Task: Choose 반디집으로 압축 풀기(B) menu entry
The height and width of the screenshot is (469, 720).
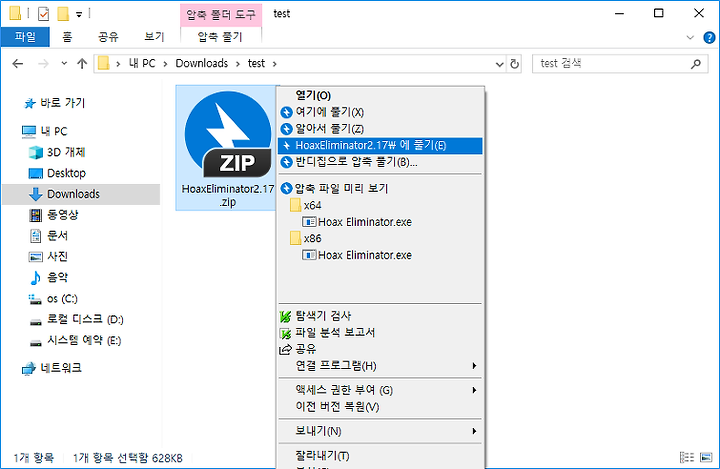Action: coord(380,162)
